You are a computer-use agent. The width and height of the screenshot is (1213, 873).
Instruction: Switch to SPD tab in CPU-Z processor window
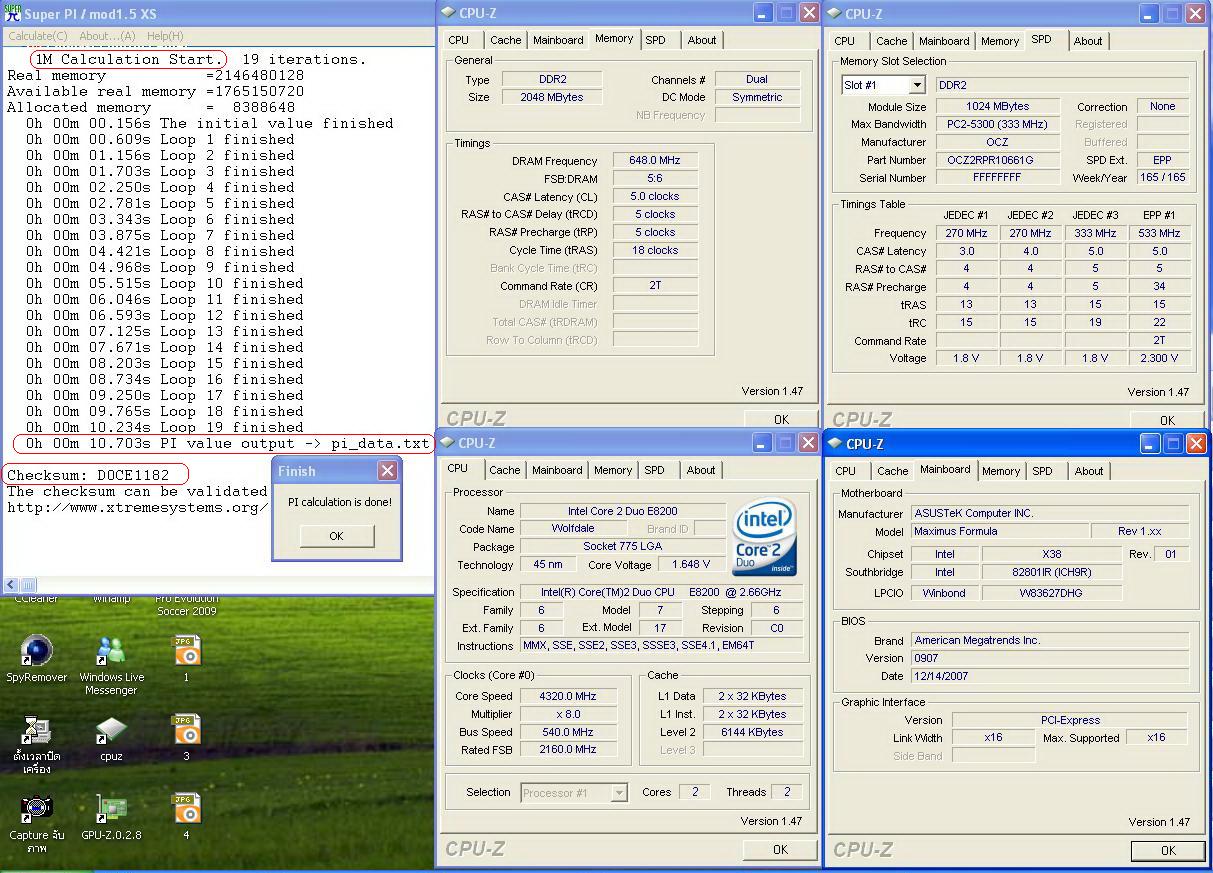[654, 470]
